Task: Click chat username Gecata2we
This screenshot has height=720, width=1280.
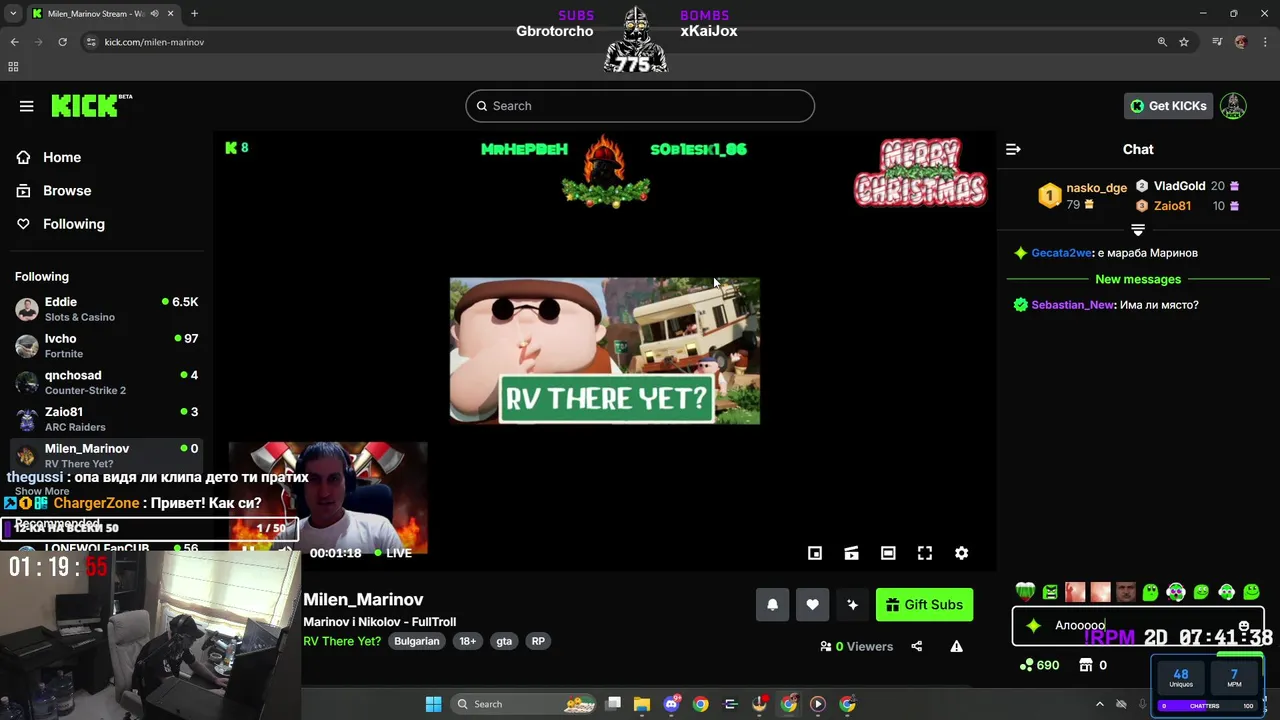Action: coord(1061,253)
